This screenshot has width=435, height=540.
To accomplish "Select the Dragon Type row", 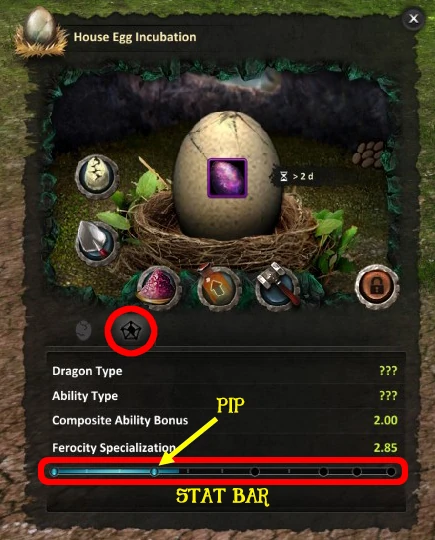I will click(225, 371).
